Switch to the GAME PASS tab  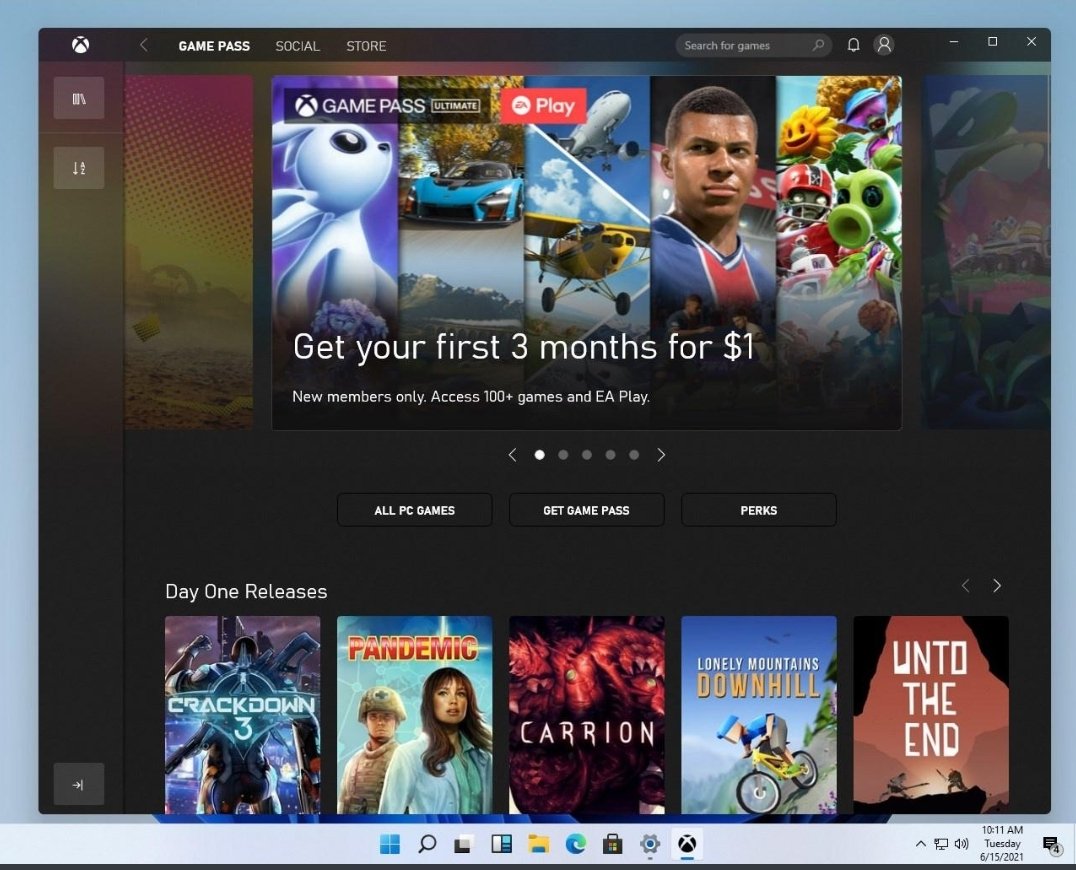pyautogui.click(x=214, y=46)
